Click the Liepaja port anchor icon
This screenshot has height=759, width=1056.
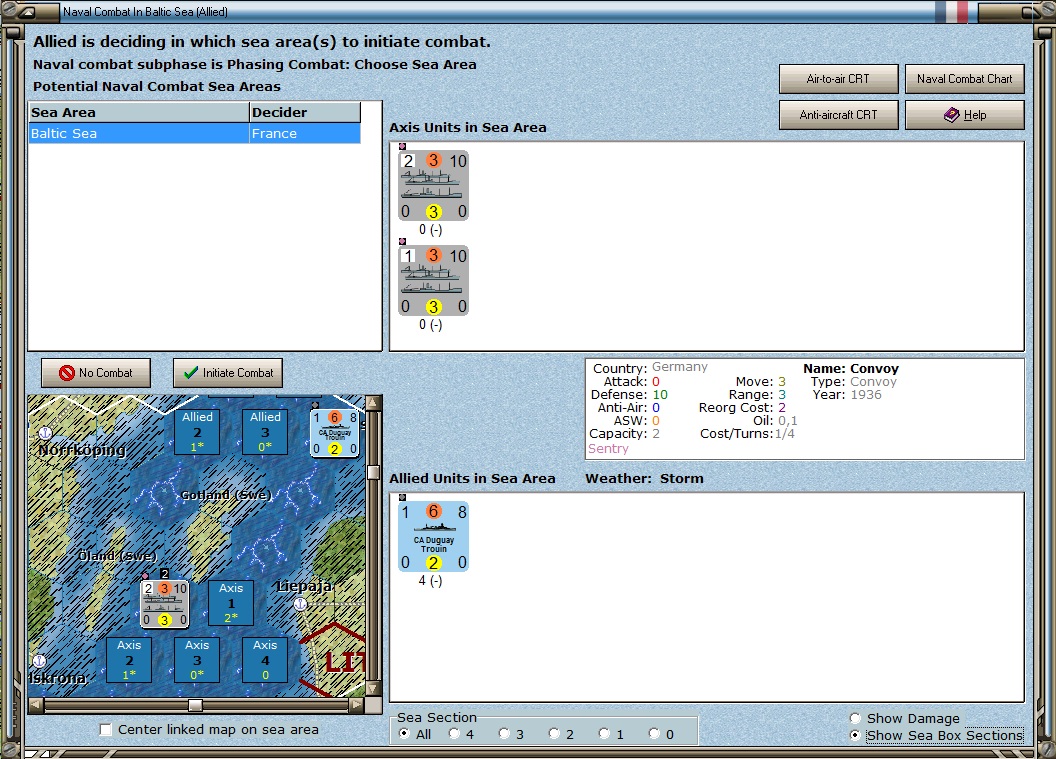[301, 604]
